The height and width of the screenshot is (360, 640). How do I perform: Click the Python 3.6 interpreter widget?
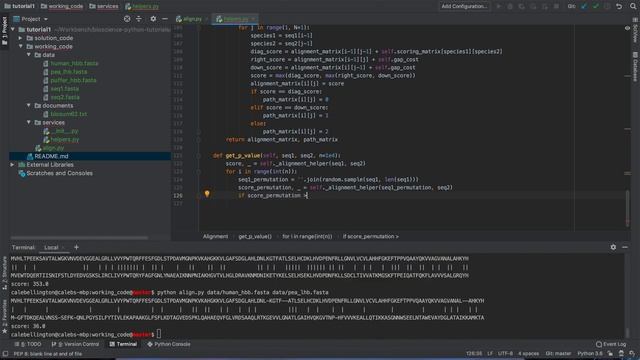[x=590, y=353]
